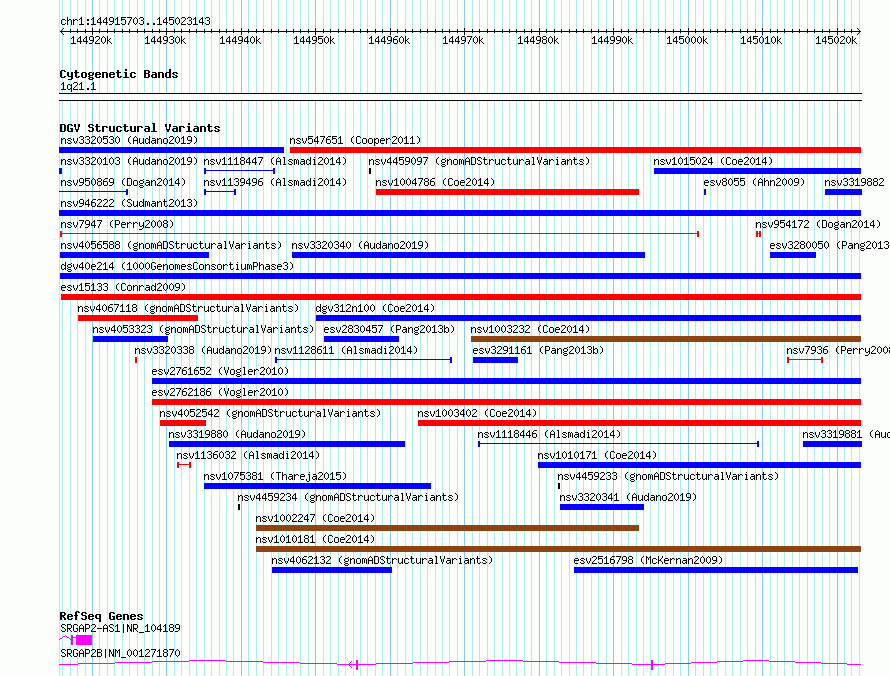This screenshot has width=890, height=676.
Task: Click chr1:144915703..145023143 coordinates text
Action: [x=135, y=22]
